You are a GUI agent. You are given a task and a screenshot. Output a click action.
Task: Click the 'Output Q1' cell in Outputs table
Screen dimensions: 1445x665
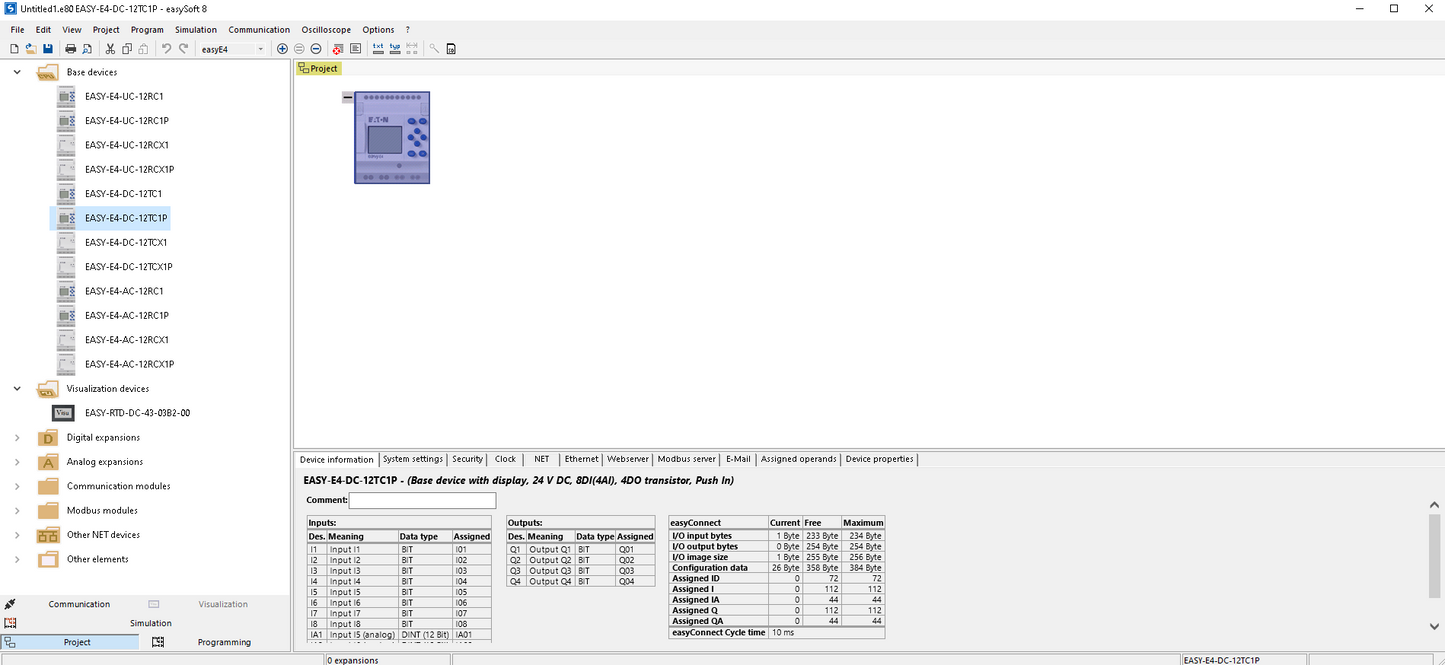point(550,549)
